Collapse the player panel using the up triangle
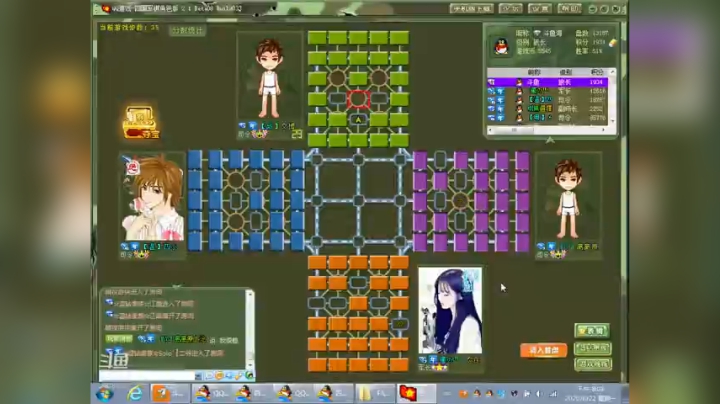Viewport: 720px width, 404px height. pyautogui.click(x=550, y=140)
